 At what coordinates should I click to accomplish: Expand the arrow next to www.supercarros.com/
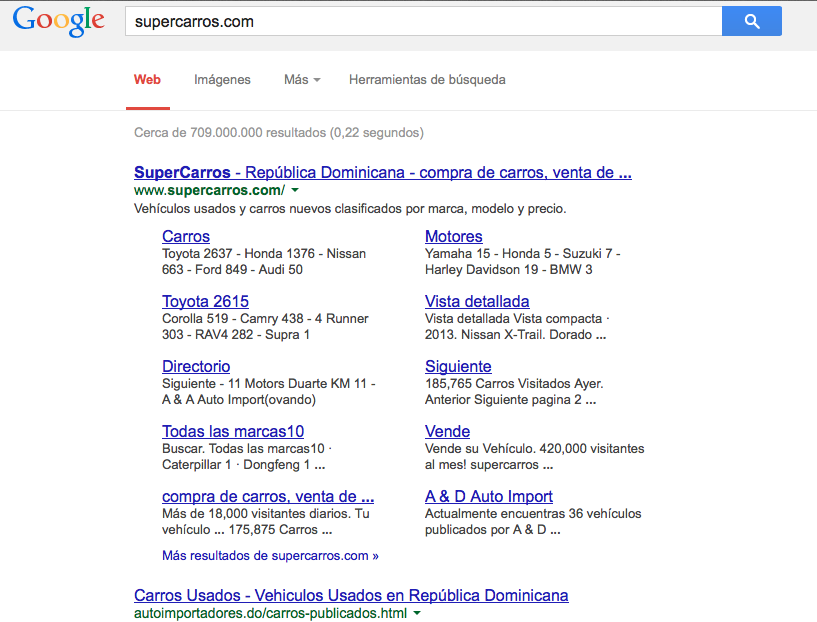295,190
